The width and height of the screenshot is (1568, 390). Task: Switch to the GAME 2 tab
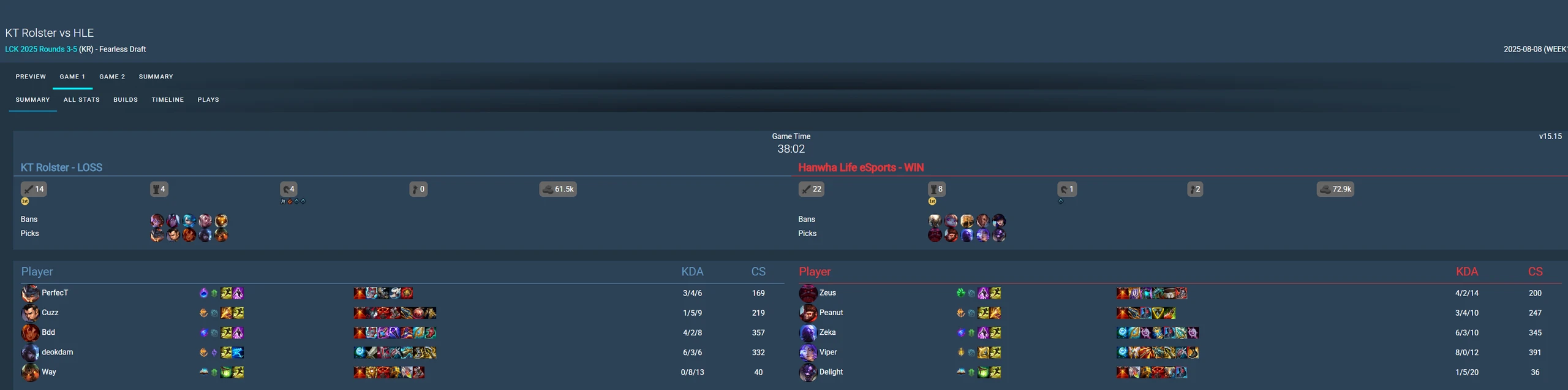[x=112, y=77]
